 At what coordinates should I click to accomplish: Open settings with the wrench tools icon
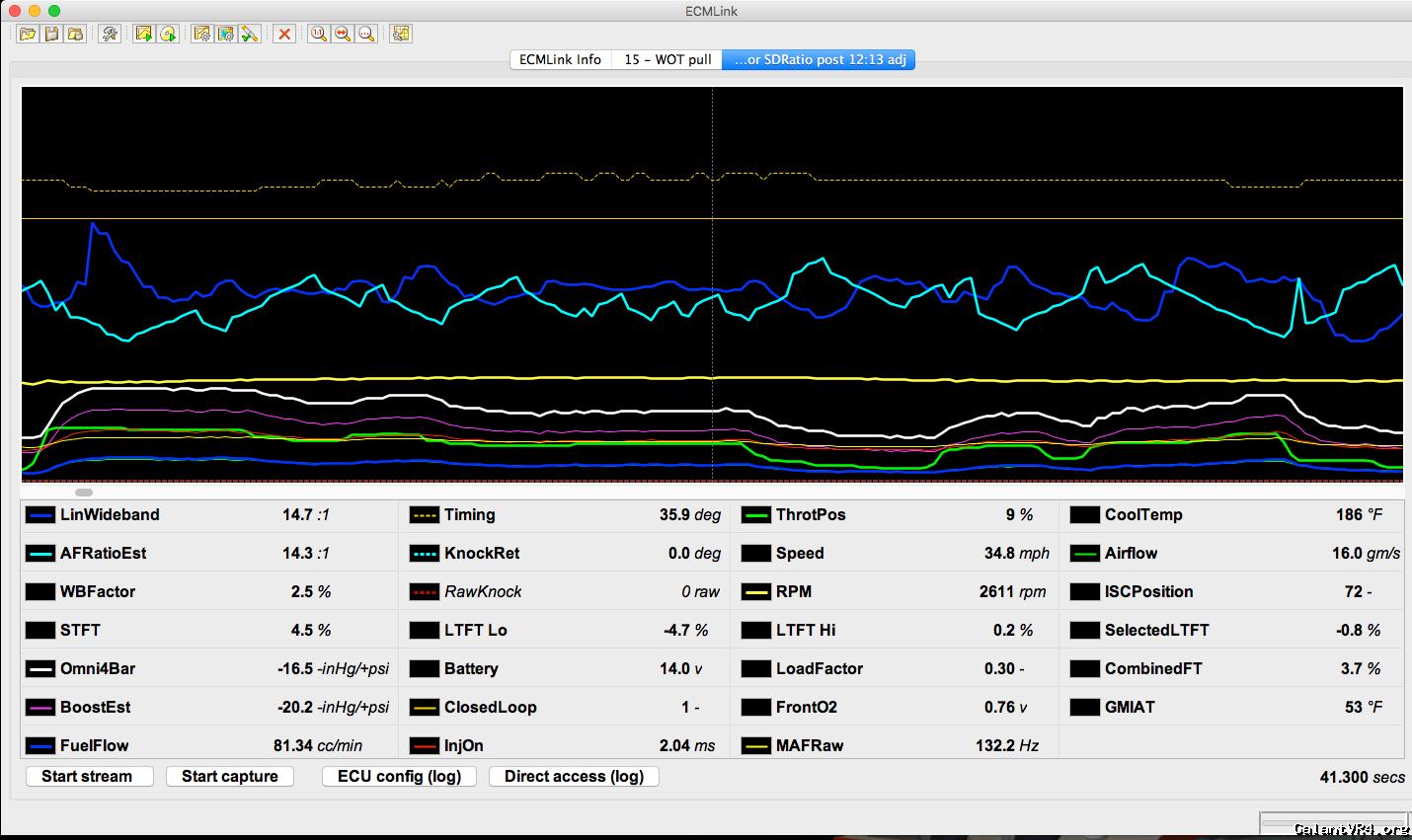[x=110, y=34]
